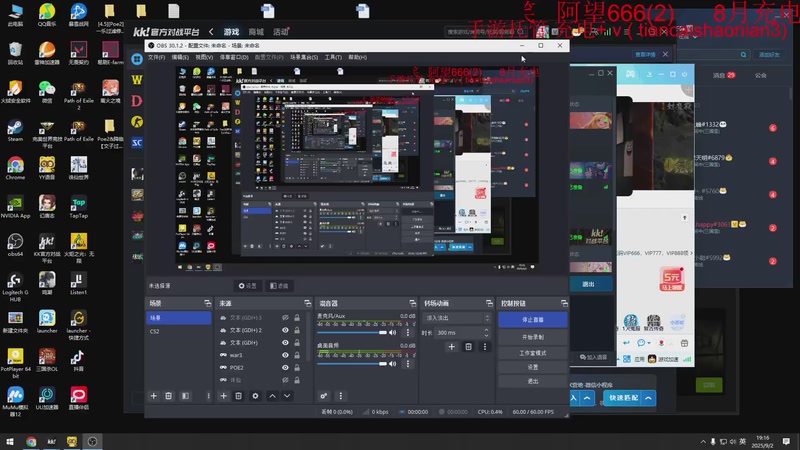Open the File menu in OBS
The image size is (800, 450).
pos(156,57)
